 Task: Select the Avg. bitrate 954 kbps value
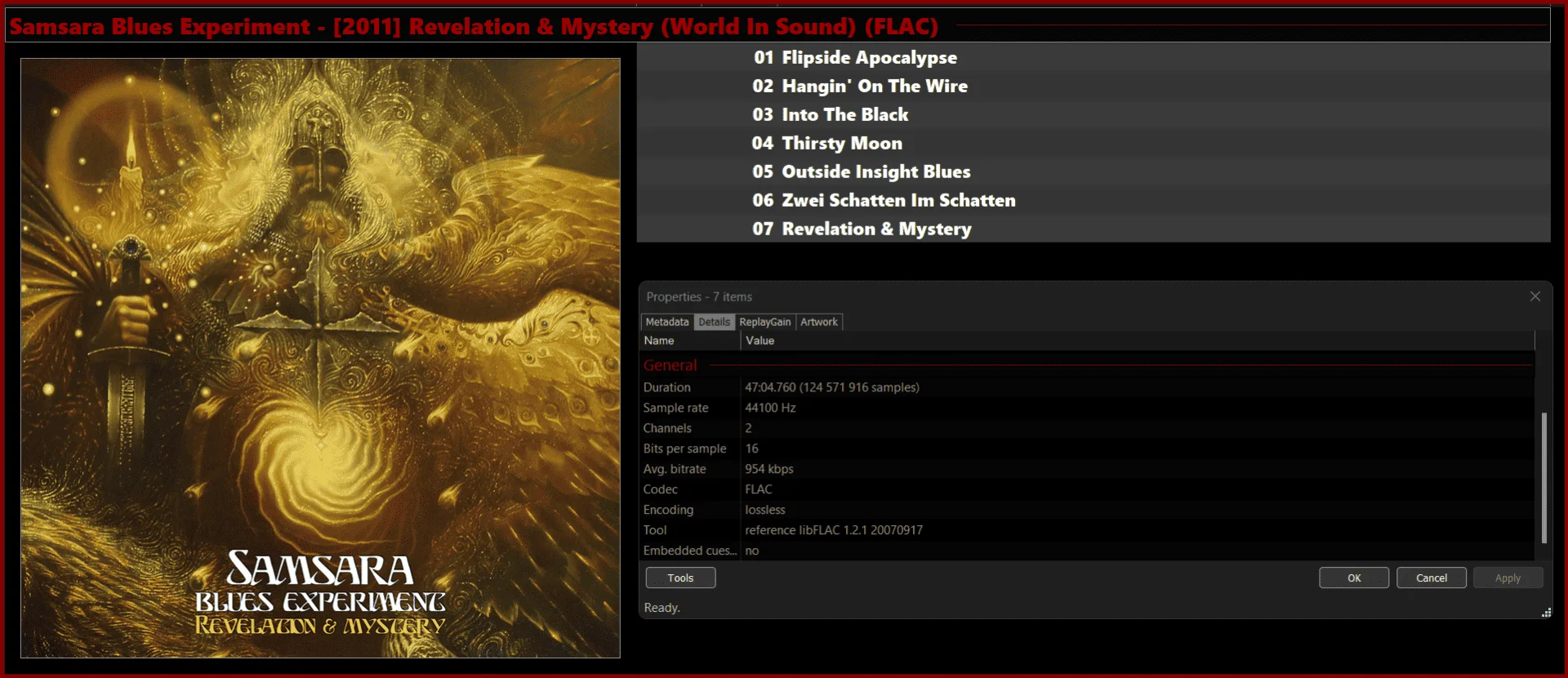point(768,469)
